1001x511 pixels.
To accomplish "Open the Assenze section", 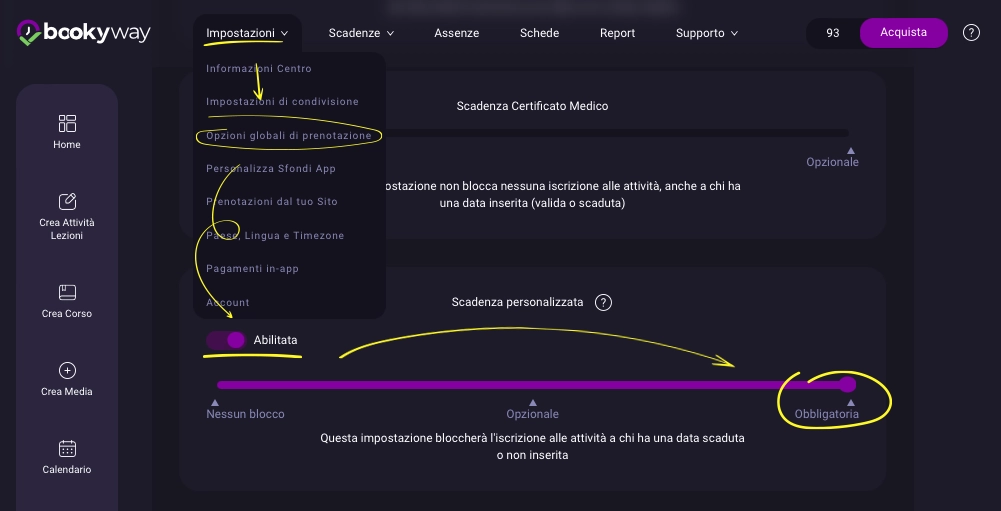I will click(x=456, y=33).
